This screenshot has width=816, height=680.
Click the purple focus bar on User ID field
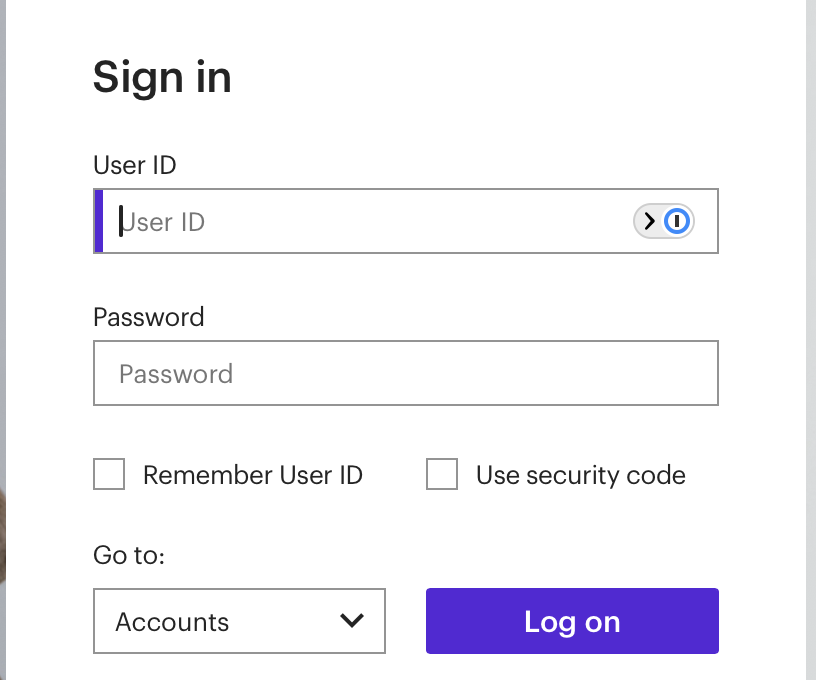(x=98, y=221)
